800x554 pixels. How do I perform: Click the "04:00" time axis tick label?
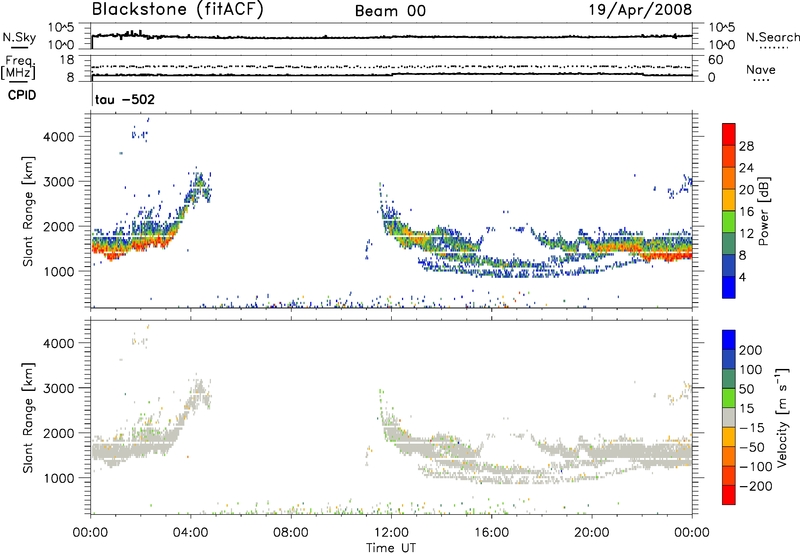tap(190, 533)
